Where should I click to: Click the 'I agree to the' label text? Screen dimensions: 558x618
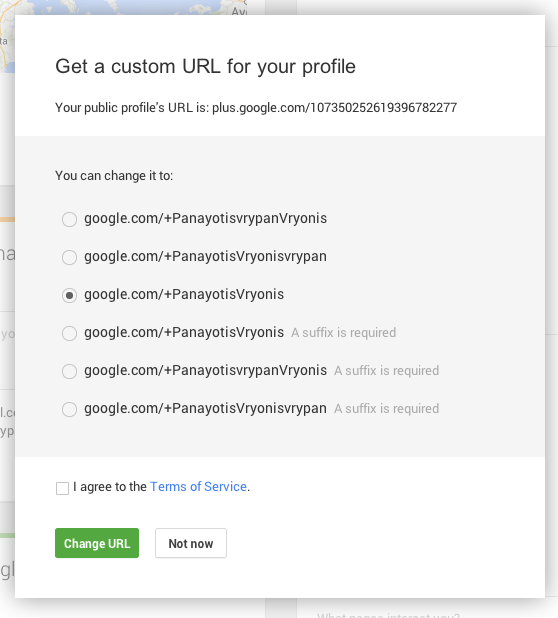click(110, 487)
